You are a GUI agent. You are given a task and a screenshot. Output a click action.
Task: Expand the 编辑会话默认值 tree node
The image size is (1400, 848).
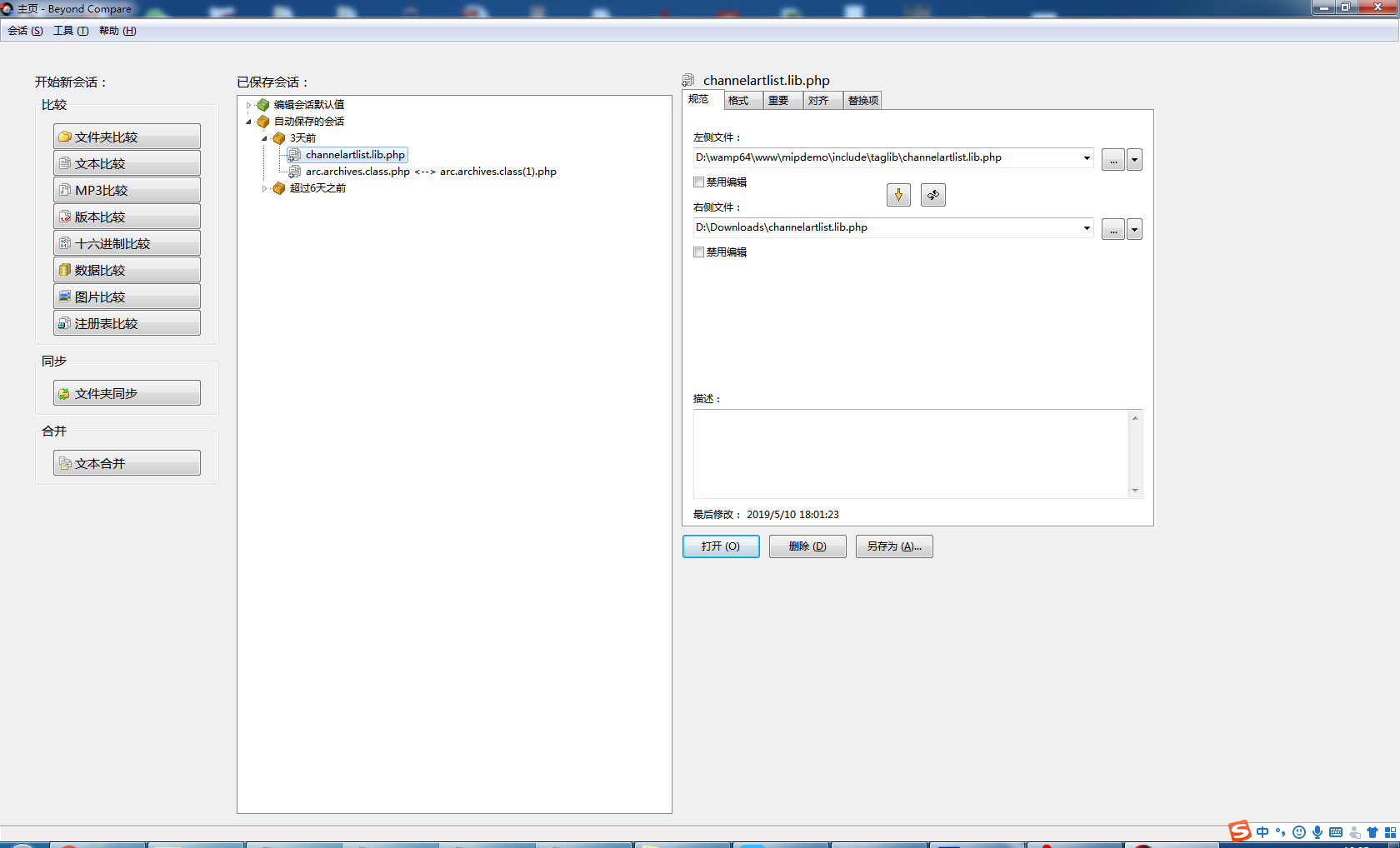[248, 105]
